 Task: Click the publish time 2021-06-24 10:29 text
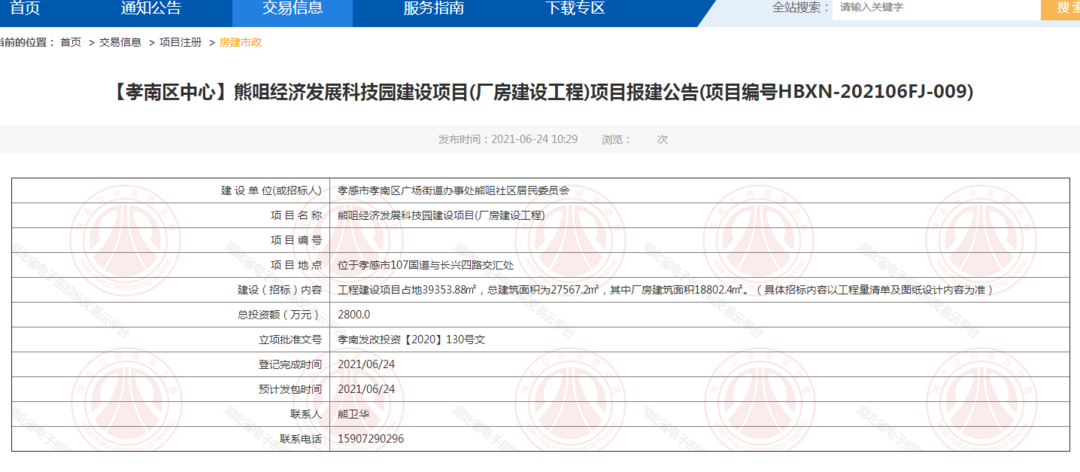coord(508,139)
